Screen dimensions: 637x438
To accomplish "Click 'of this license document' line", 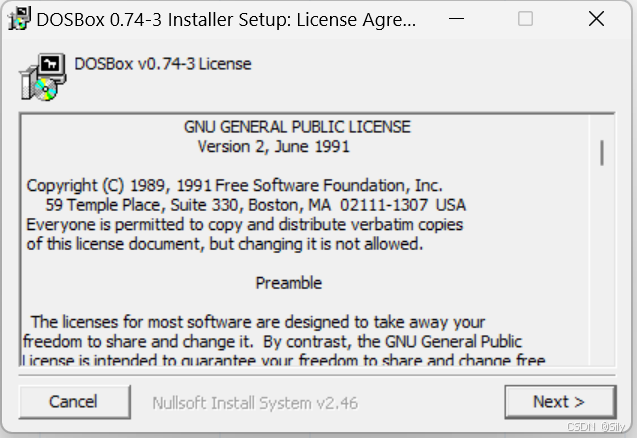I will [225, 244].
